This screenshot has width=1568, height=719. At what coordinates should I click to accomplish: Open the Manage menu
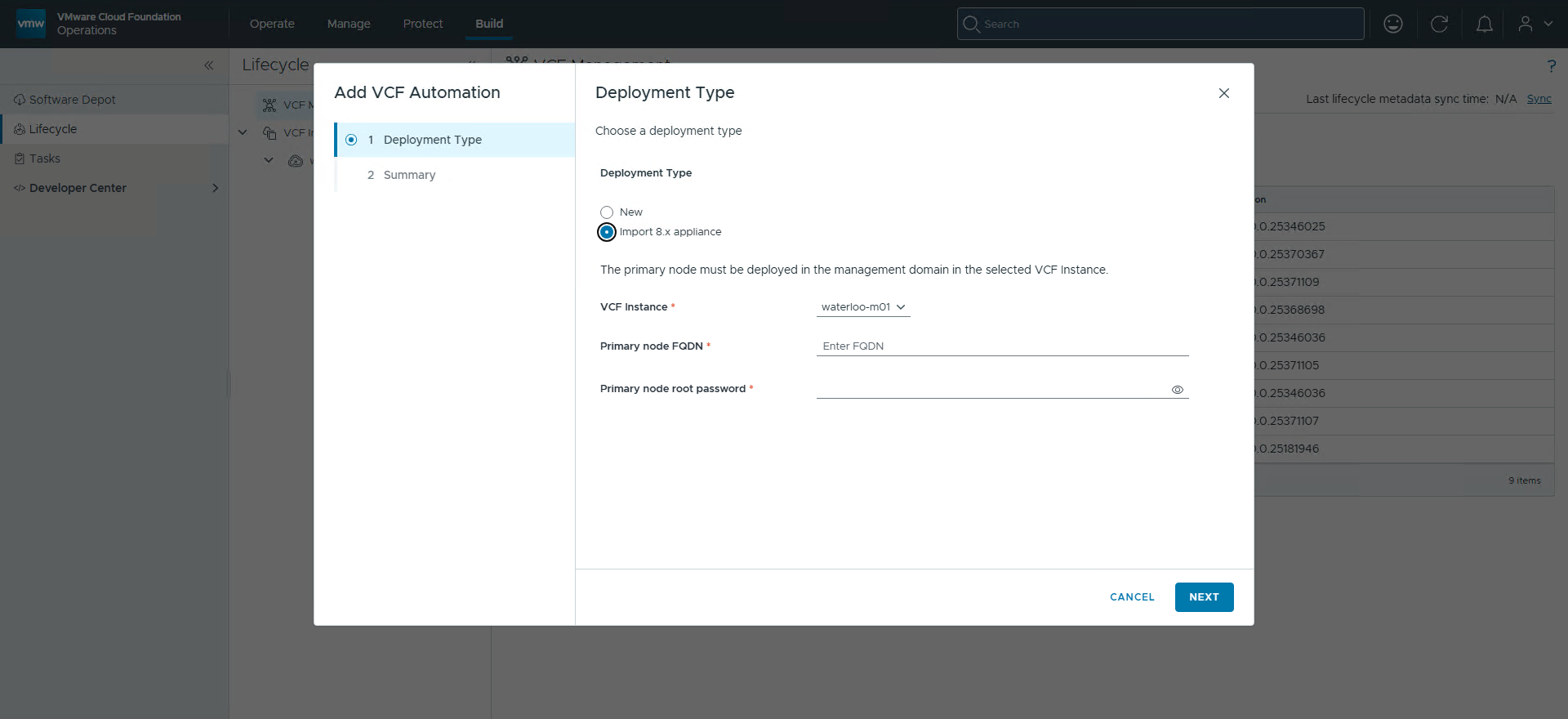[349, 24]
